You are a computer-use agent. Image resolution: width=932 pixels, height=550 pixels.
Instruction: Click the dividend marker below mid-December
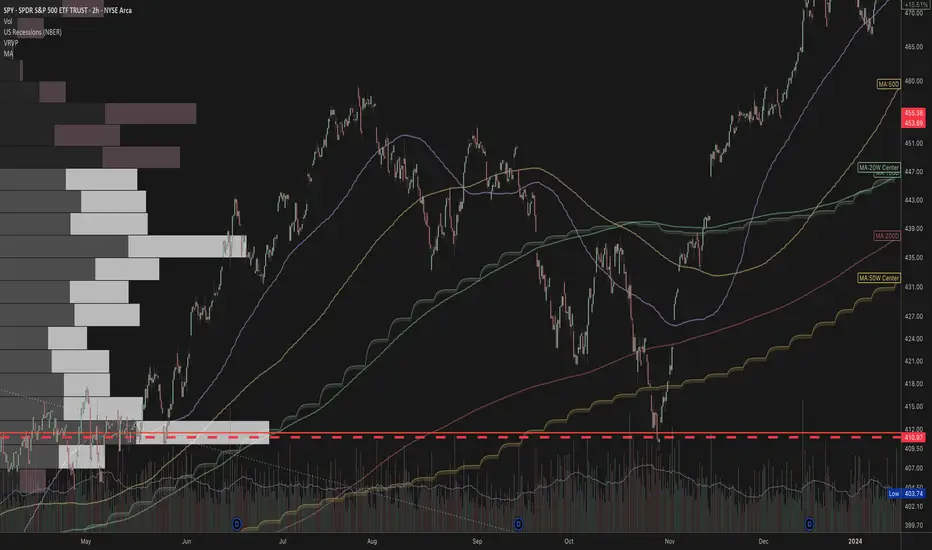[x=809, y=524]
